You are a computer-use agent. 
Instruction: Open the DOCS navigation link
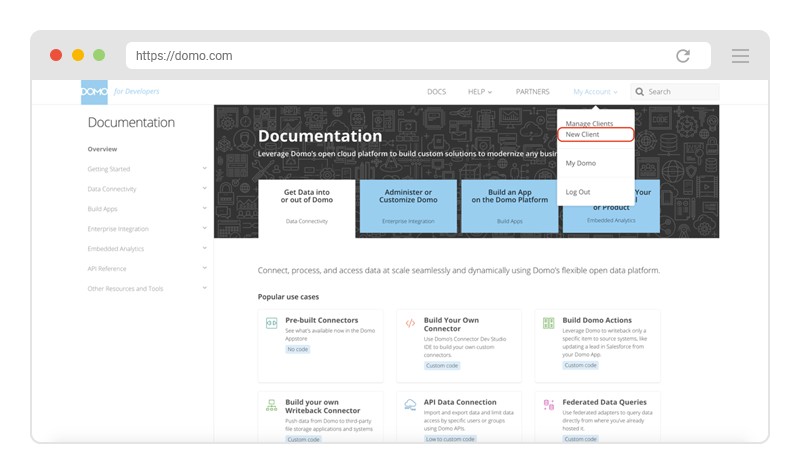click(x=436, y=92)
